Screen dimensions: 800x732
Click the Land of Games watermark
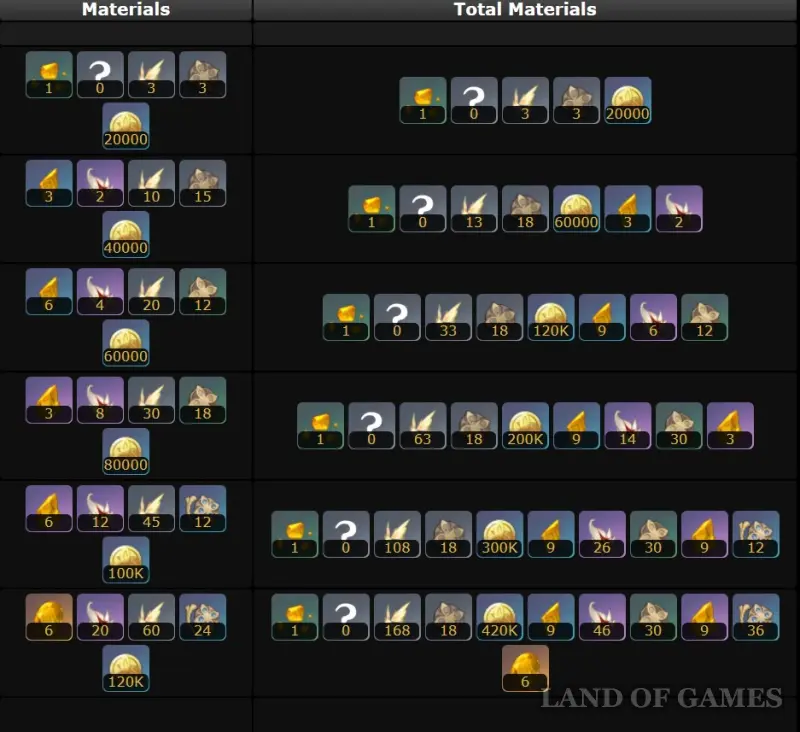click(661, 698)
